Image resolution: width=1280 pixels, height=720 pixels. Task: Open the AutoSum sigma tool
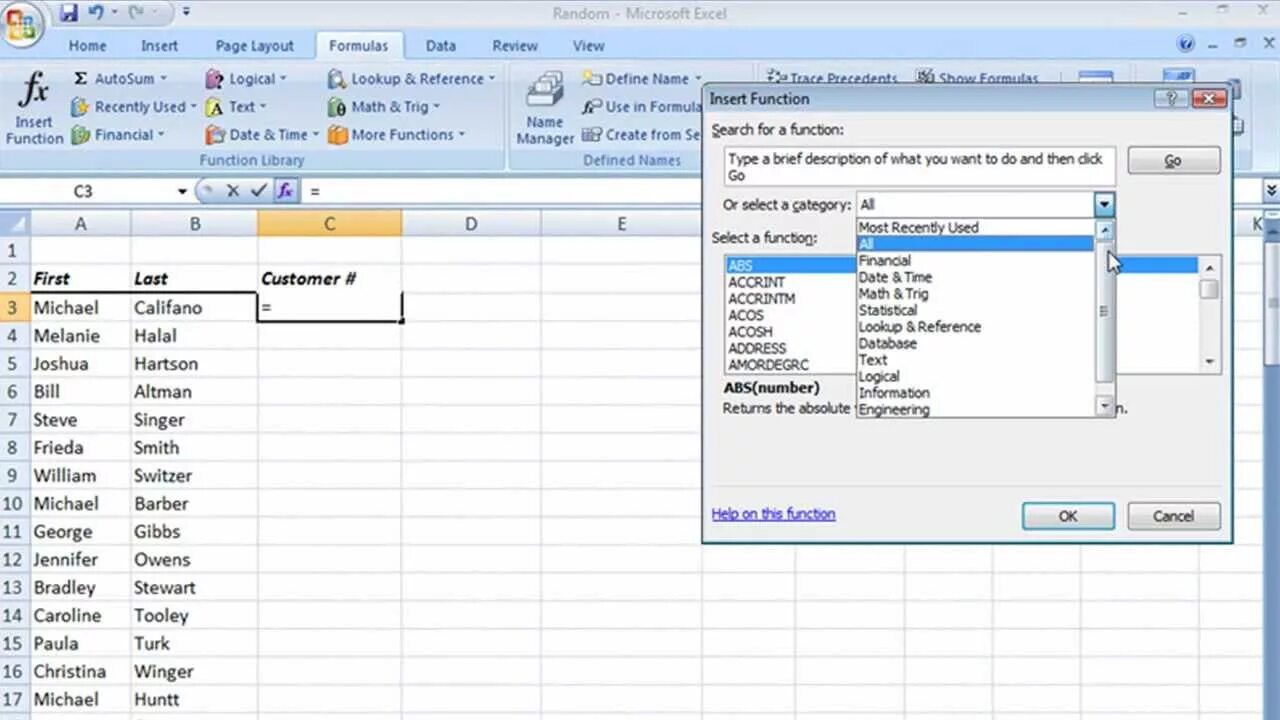(119, 78)
